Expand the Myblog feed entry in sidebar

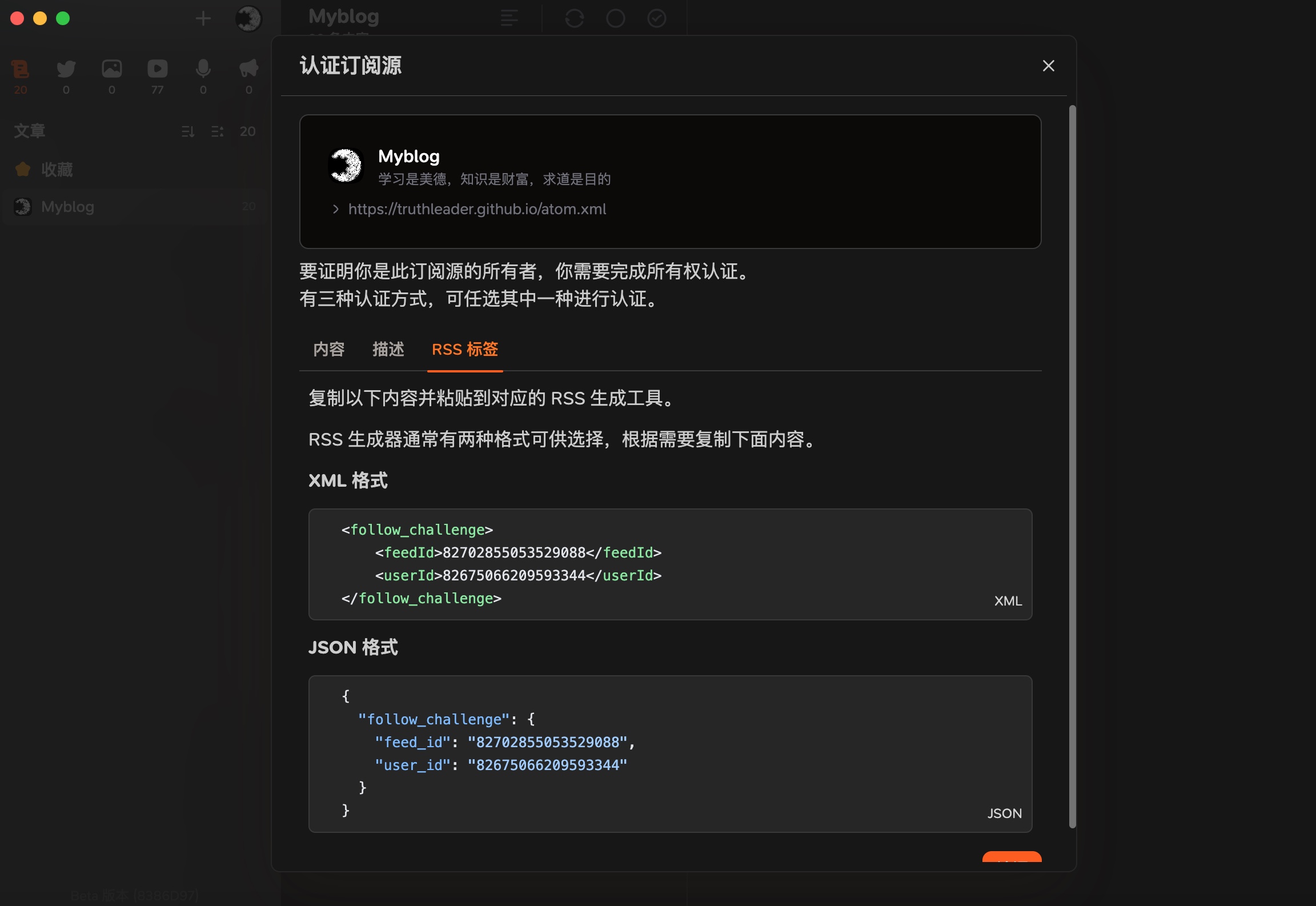click(x=67, y=207)
